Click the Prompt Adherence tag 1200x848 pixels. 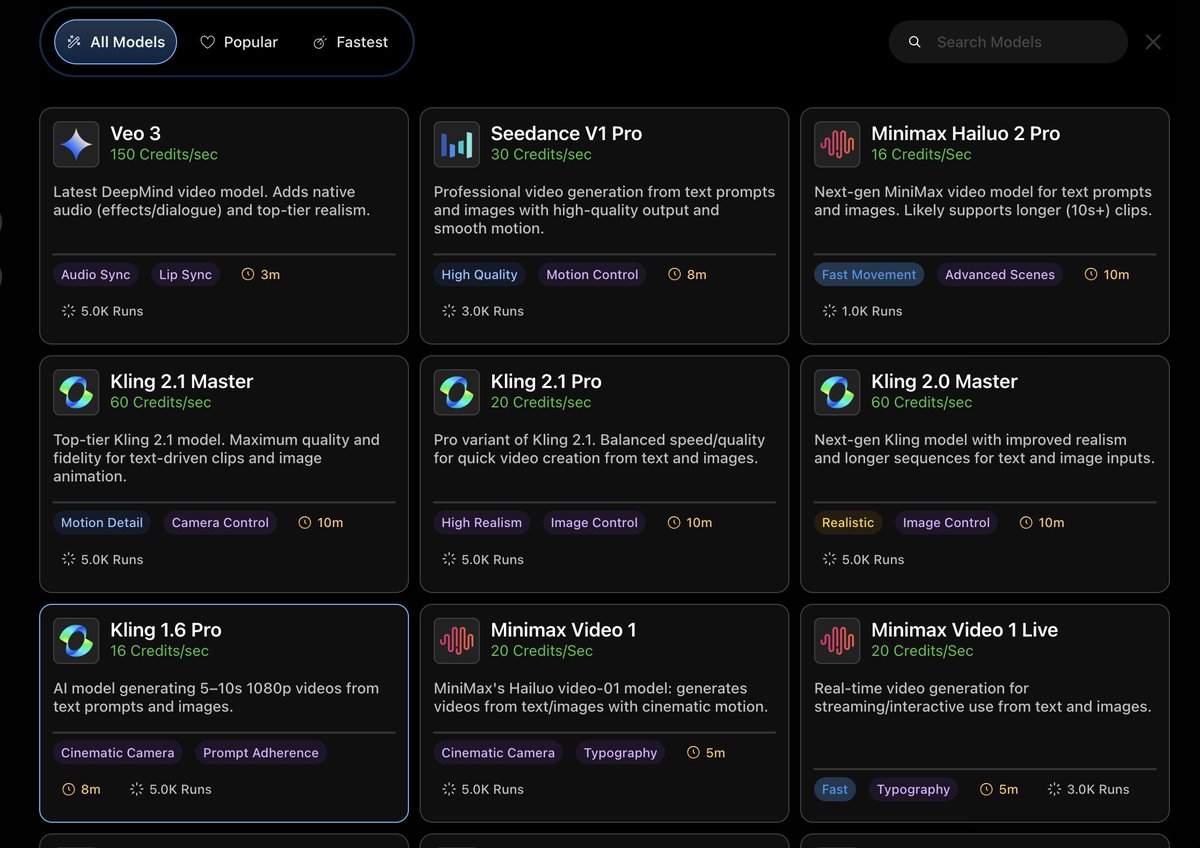pyautogui.click(x=261, y=752)
